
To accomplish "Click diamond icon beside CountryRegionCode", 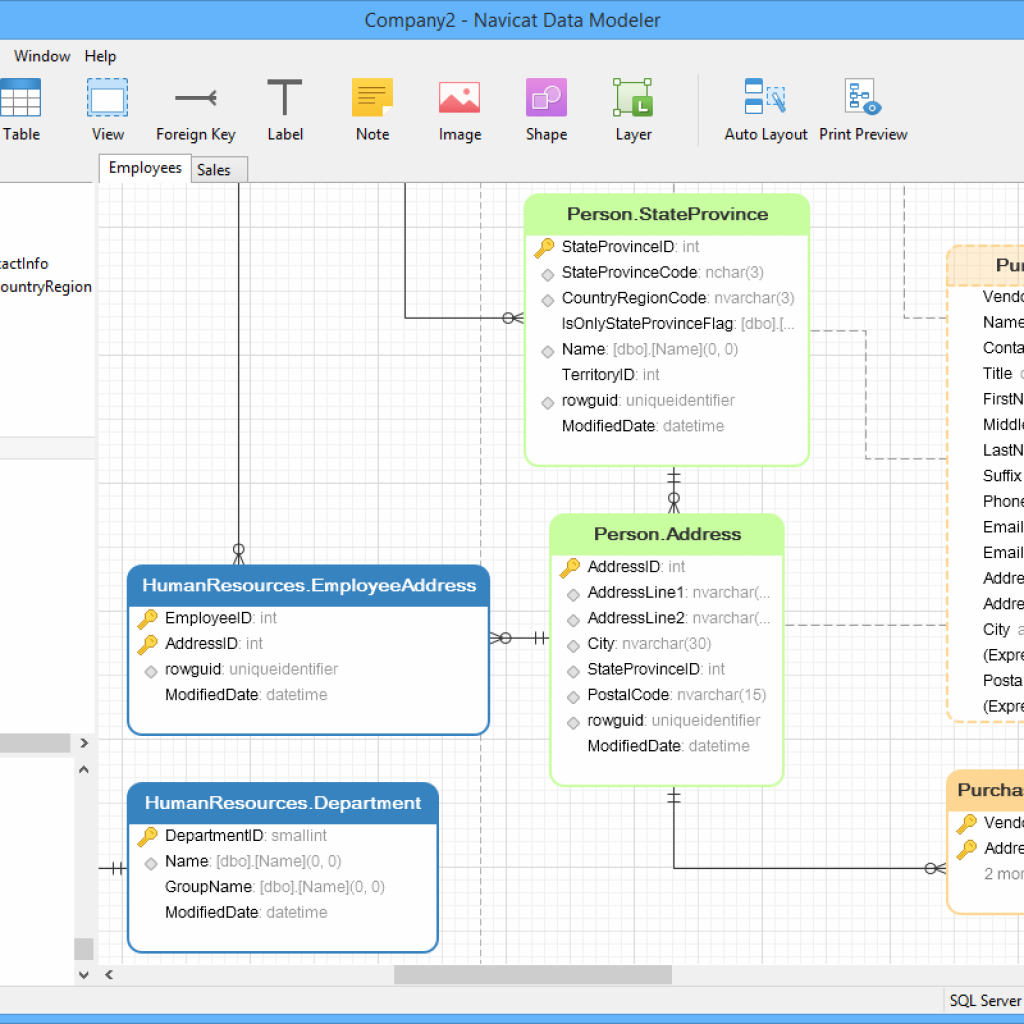I will [547, 300].
